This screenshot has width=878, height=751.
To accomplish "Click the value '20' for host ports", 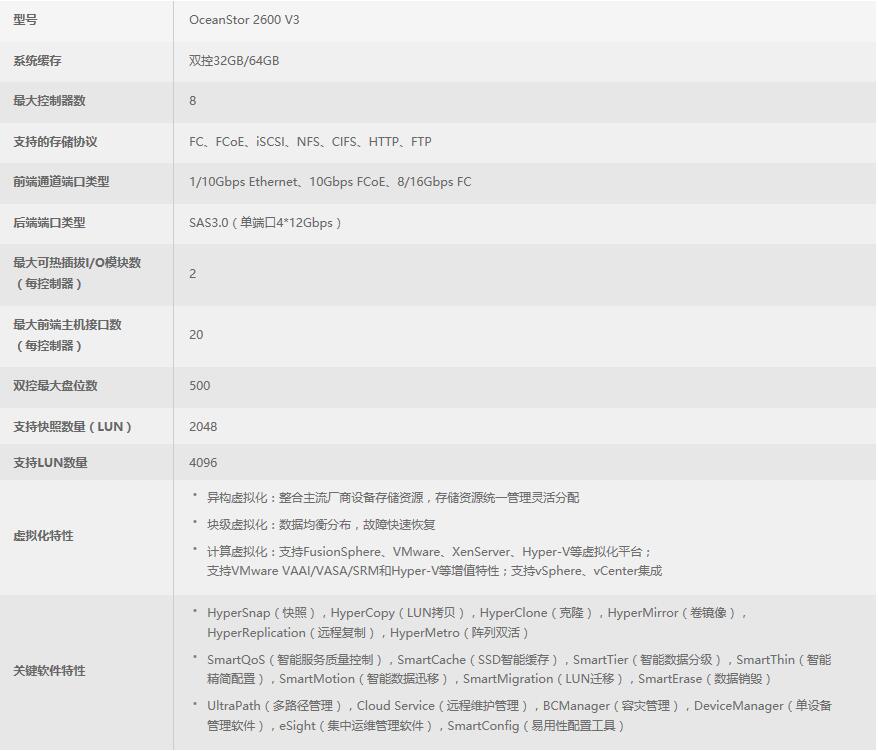I will tap(196, 335).
